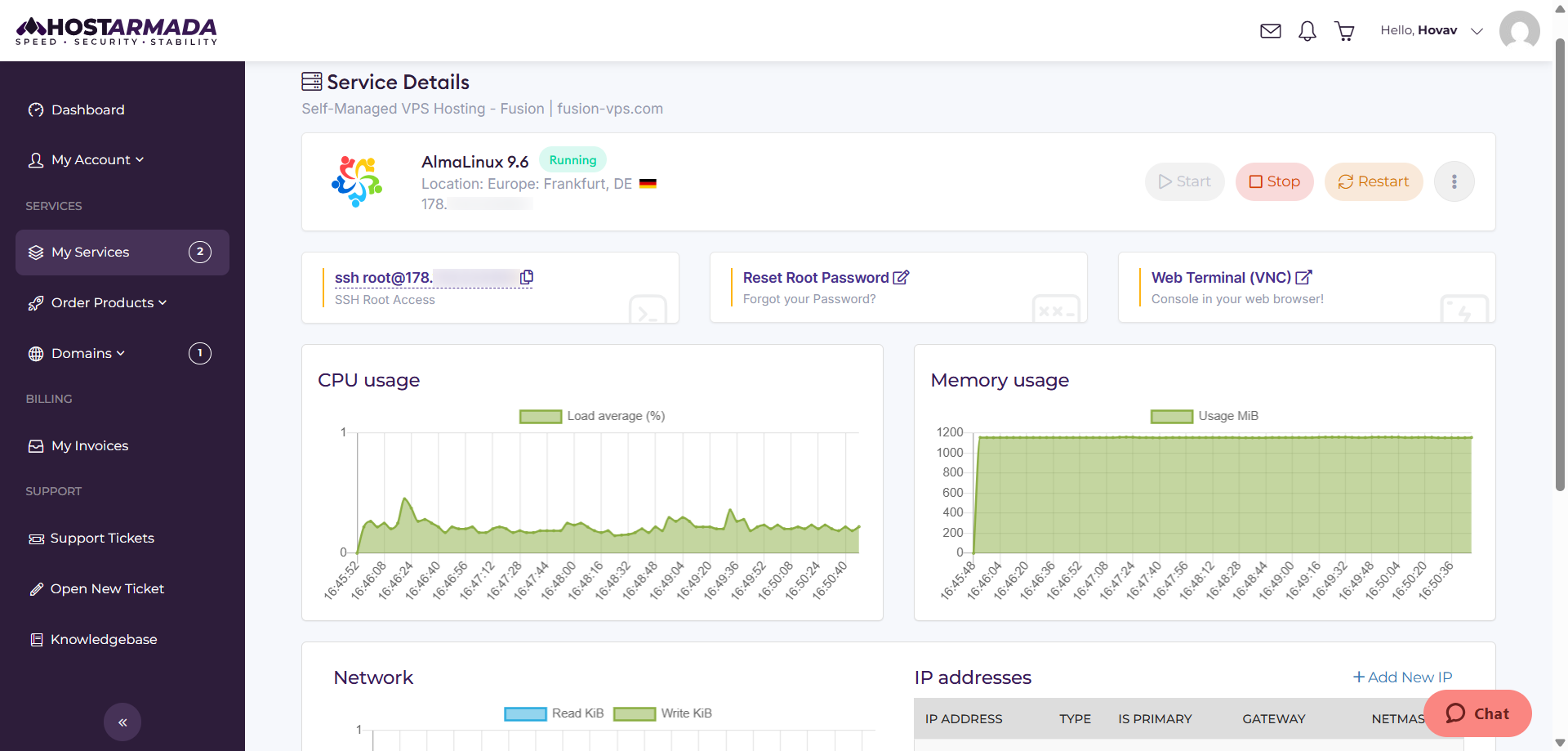Image resolution: width=1568 pixels, height=751 pixels.
Task: Click the page vertical scrollbar thumb
Action: (1561, 264)
